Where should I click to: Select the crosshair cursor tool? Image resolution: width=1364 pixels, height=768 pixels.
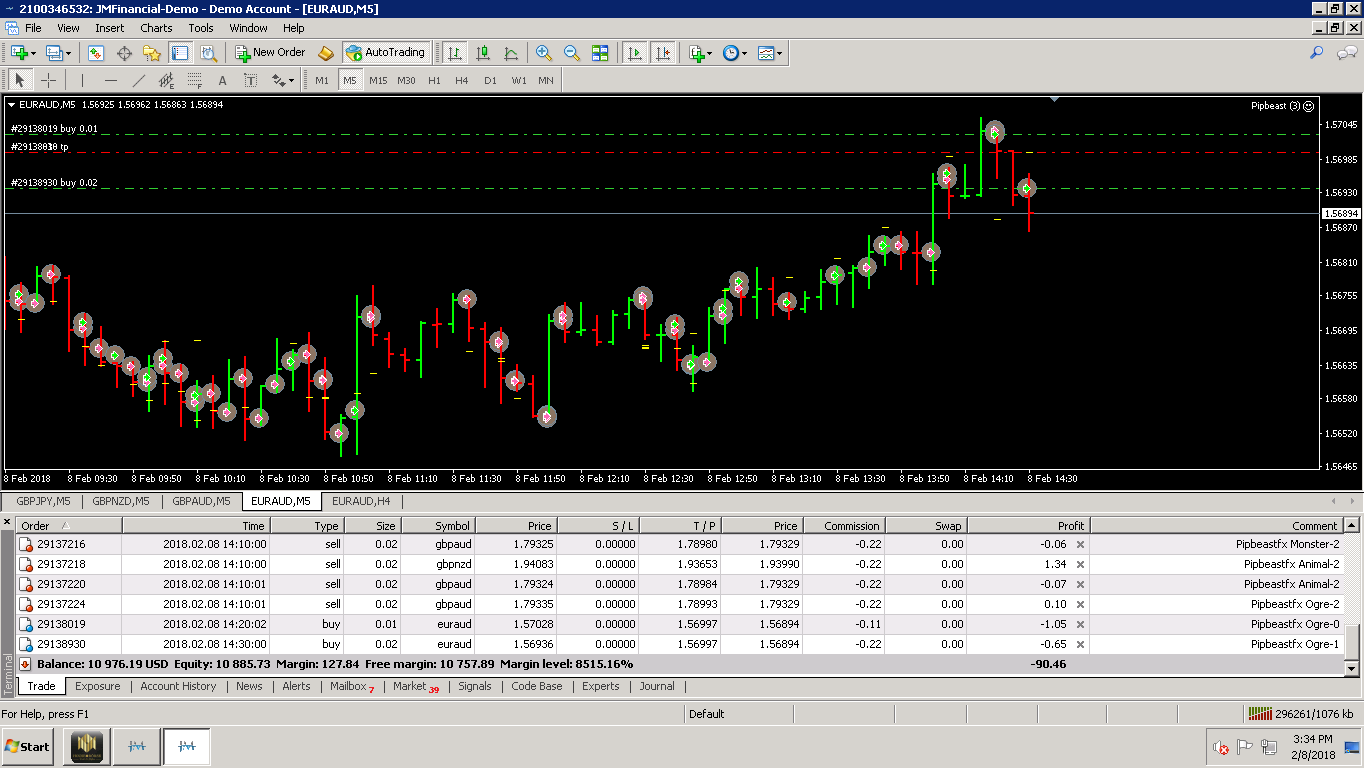[x=48, y=80]
